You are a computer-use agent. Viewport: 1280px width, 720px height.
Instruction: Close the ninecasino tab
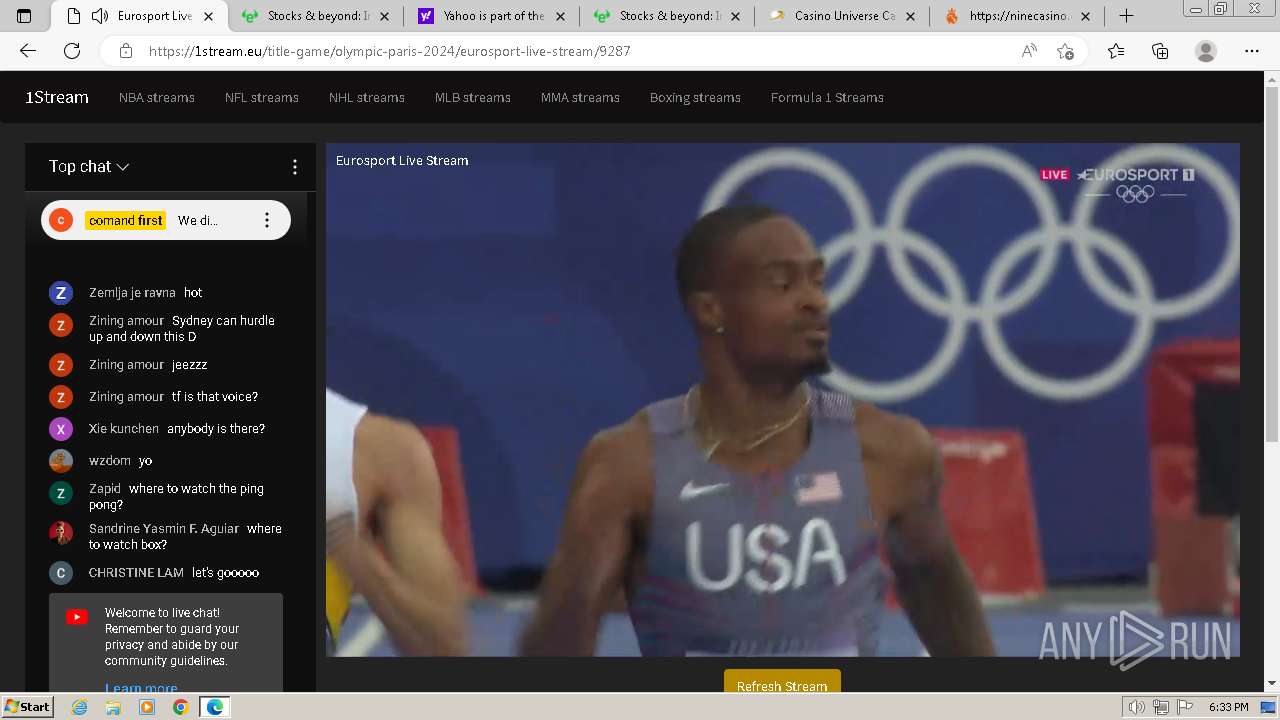(x=1086, y=16)
